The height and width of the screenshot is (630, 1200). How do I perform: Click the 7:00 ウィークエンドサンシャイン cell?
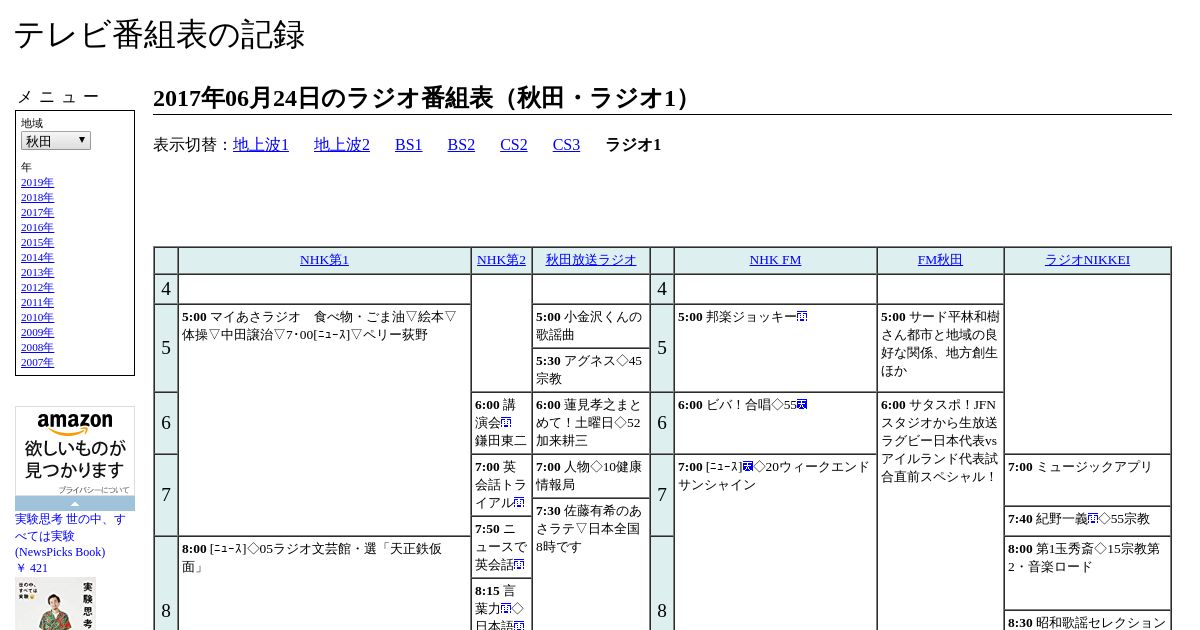[x=775, y=542]
